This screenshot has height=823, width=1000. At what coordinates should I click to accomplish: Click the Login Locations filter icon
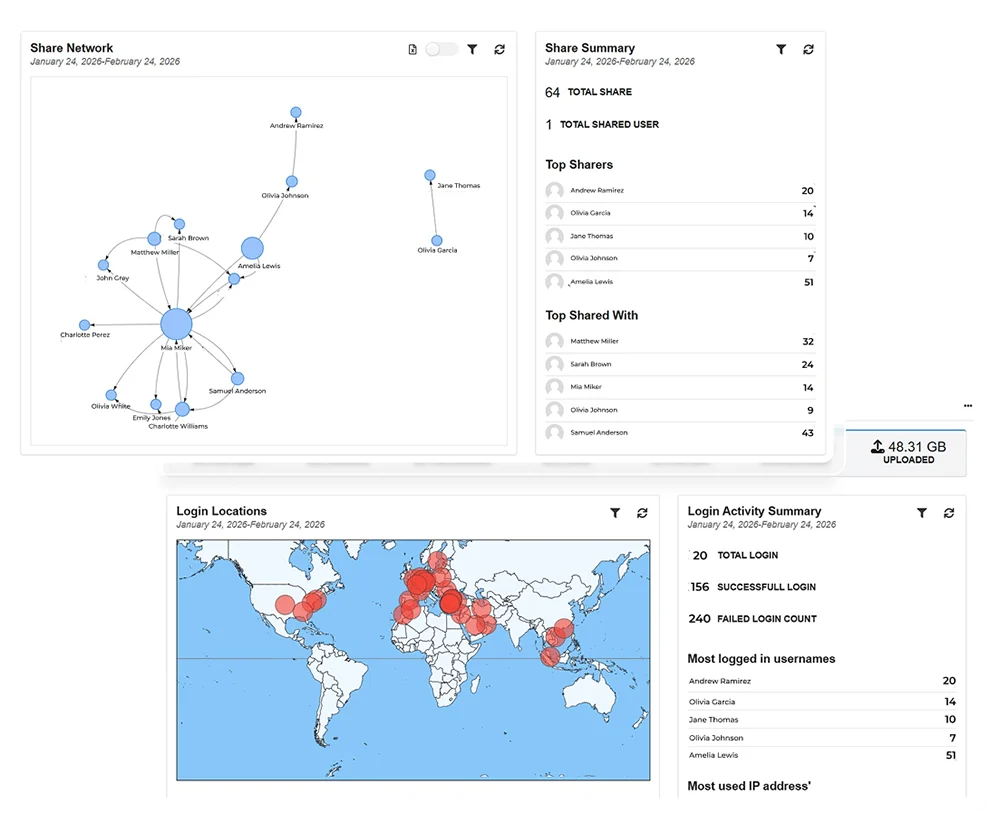pyautogui.click(x=615, y=513)
